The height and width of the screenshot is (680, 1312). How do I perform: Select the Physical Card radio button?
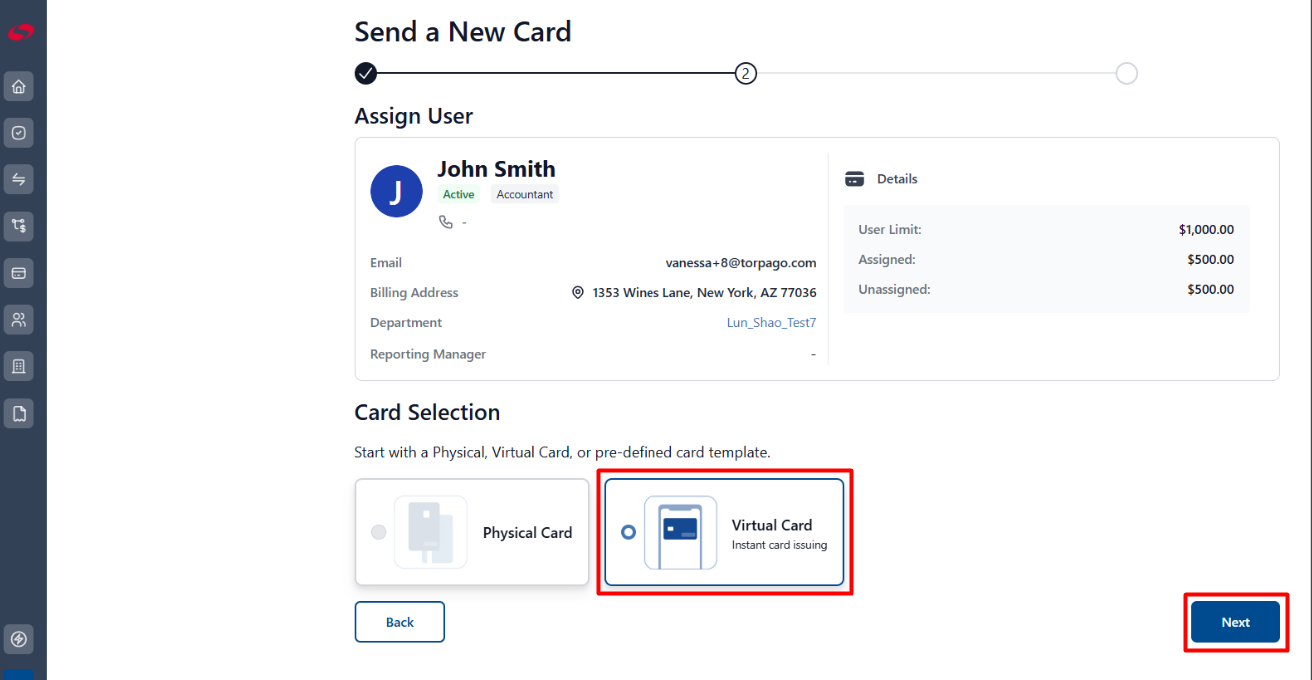coord(378,532)
